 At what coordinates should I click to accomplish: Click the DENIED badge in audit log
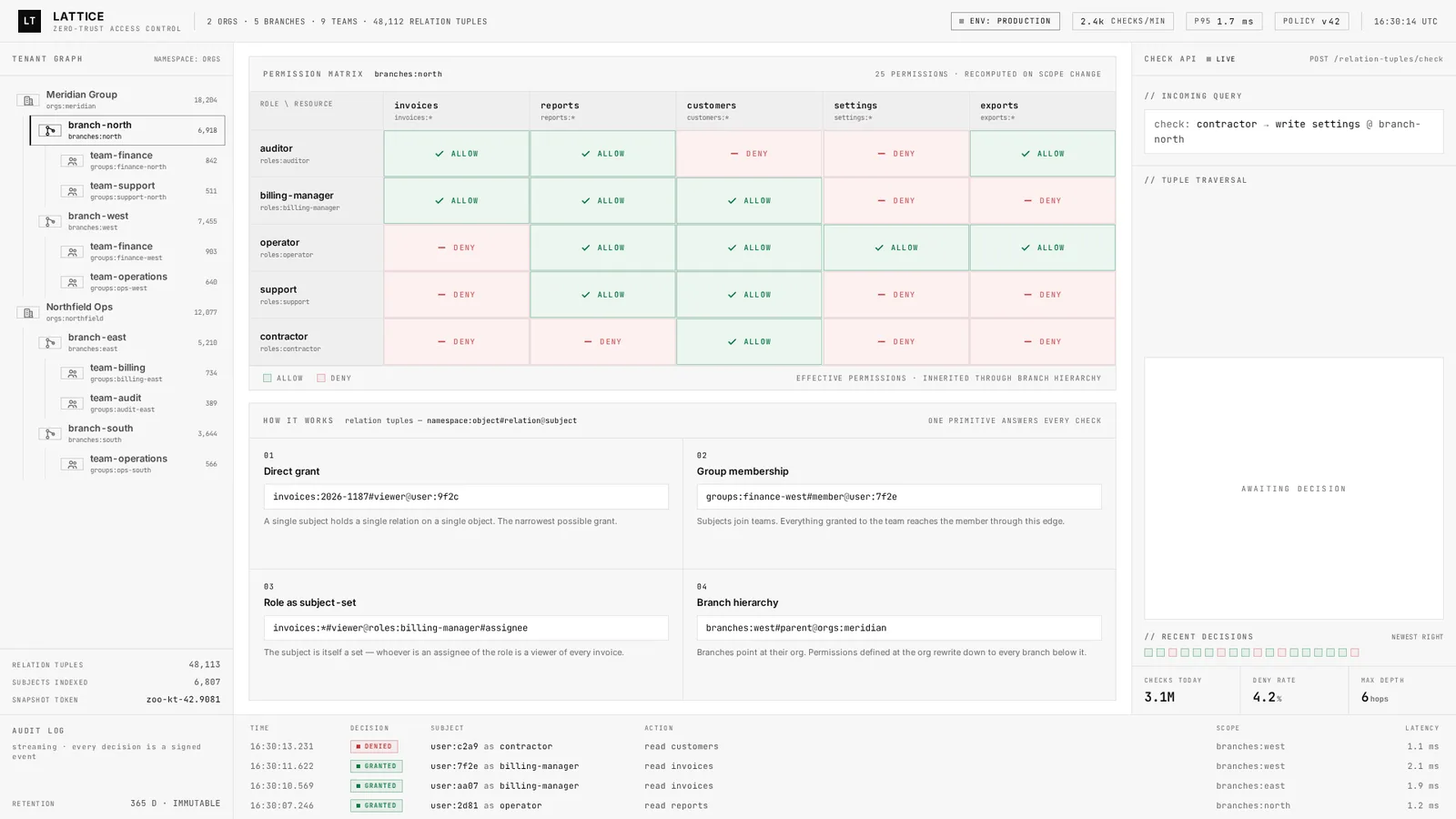(374, 746)
